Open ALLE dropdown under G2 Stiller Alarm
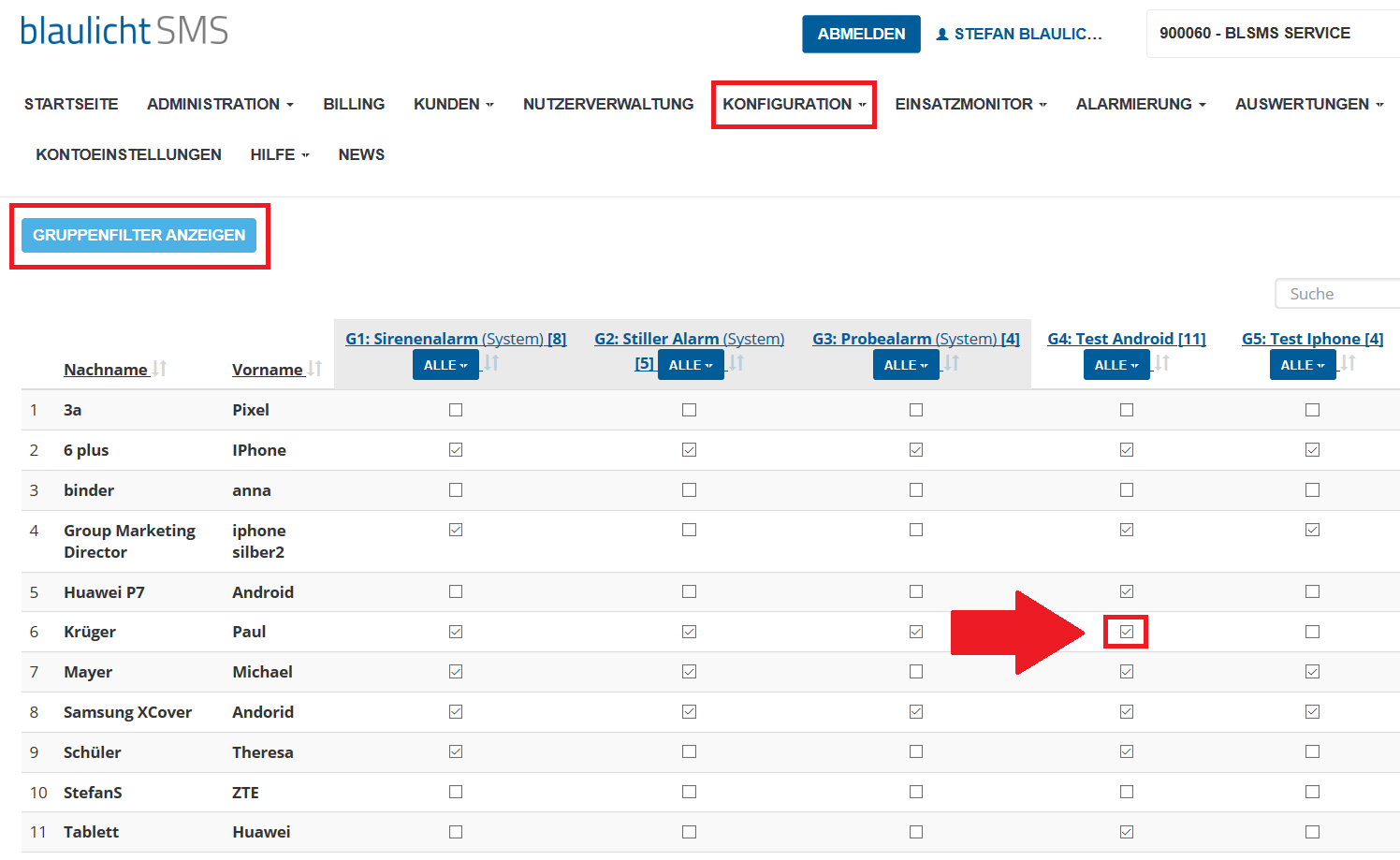This screenshot has height=860, width=1400. (x=691, y=365)
